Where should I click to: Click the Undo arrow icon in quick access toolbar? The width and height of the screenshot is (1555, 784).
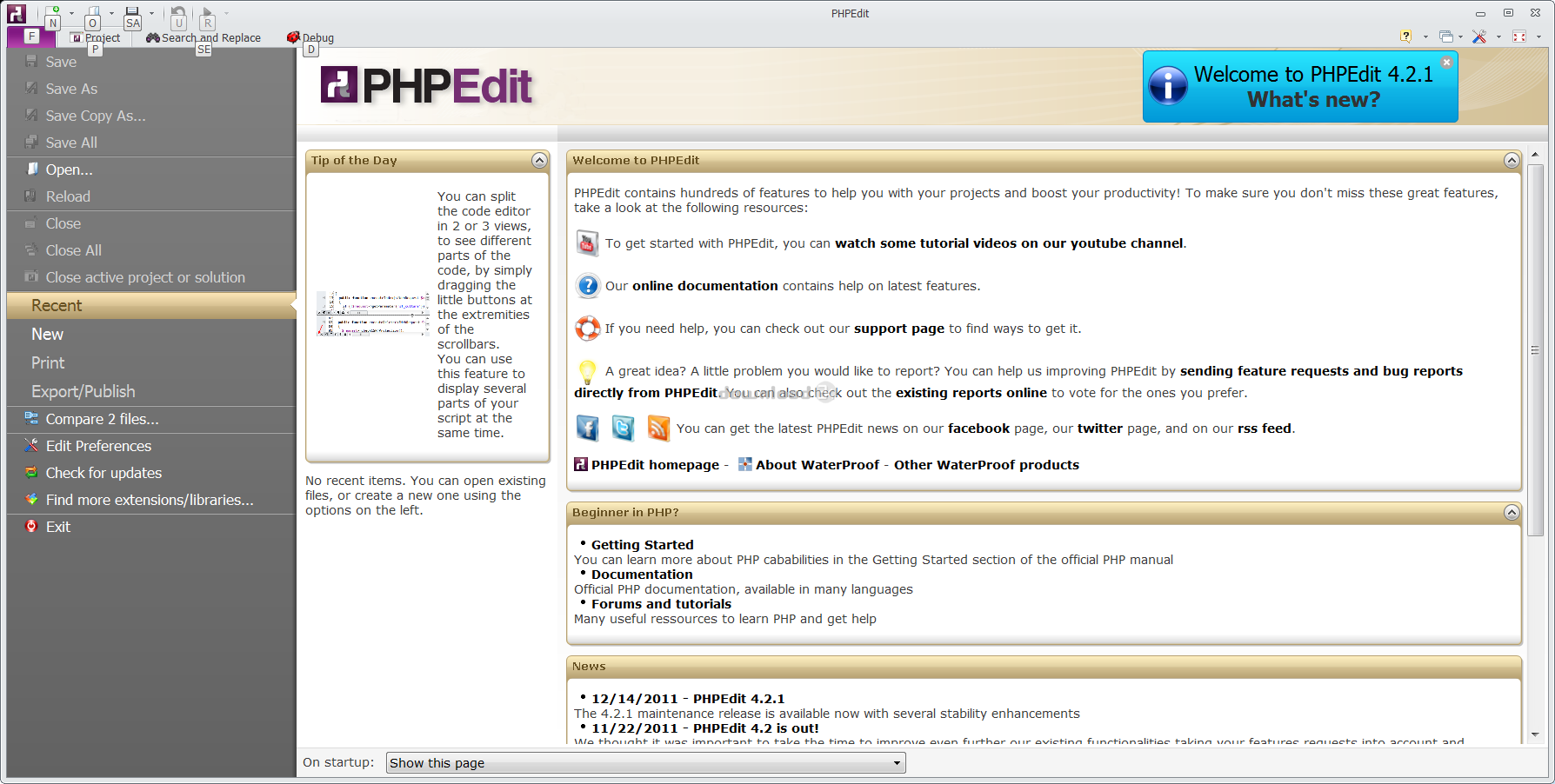pos(178,13)
